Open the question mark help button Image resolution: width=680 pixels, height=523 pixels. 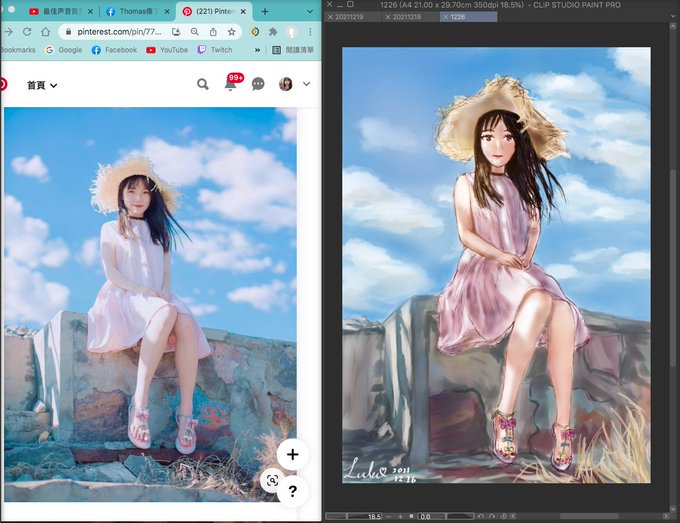293,491
